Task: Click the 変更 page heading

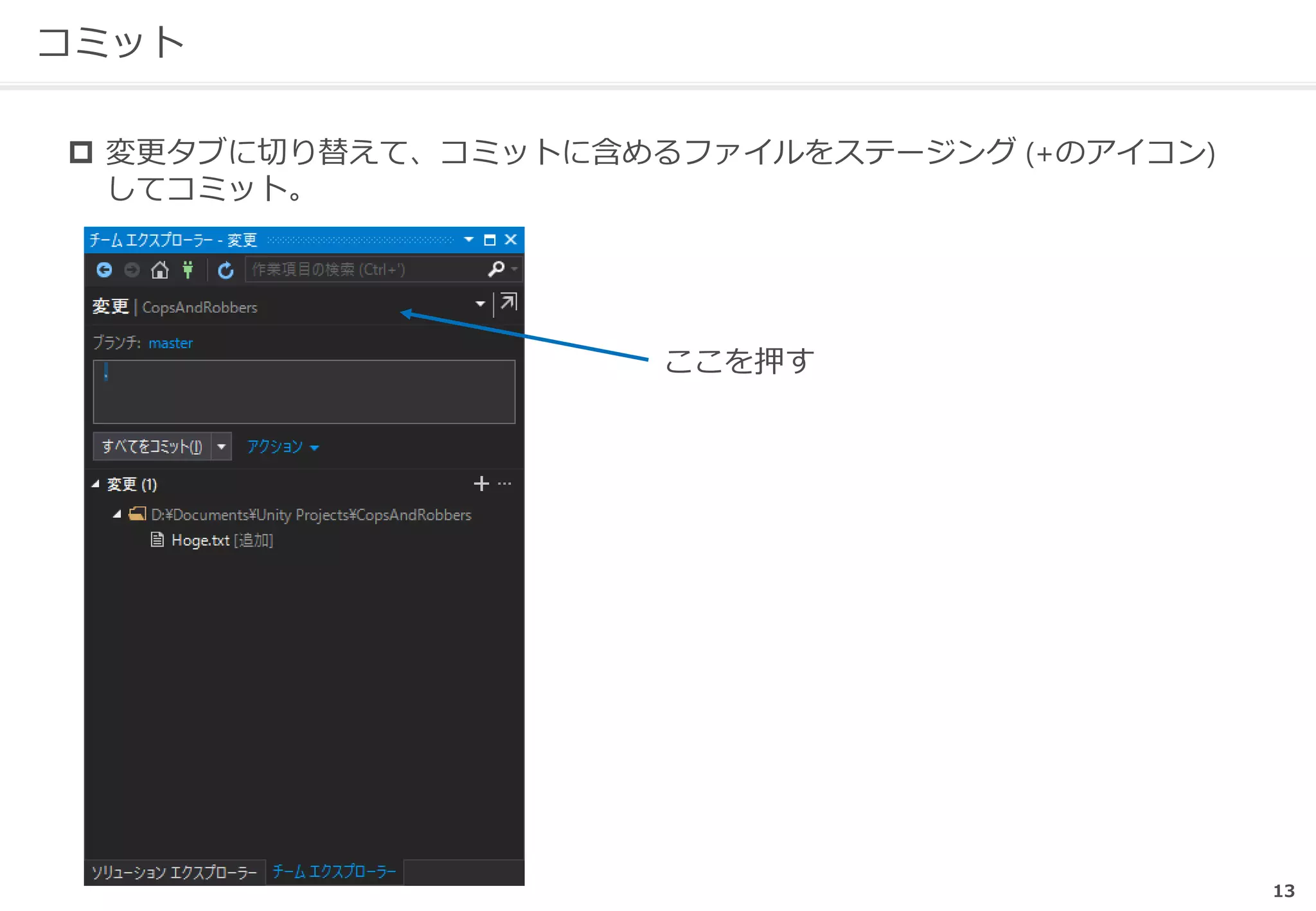Action: click(x=111, y=306)
